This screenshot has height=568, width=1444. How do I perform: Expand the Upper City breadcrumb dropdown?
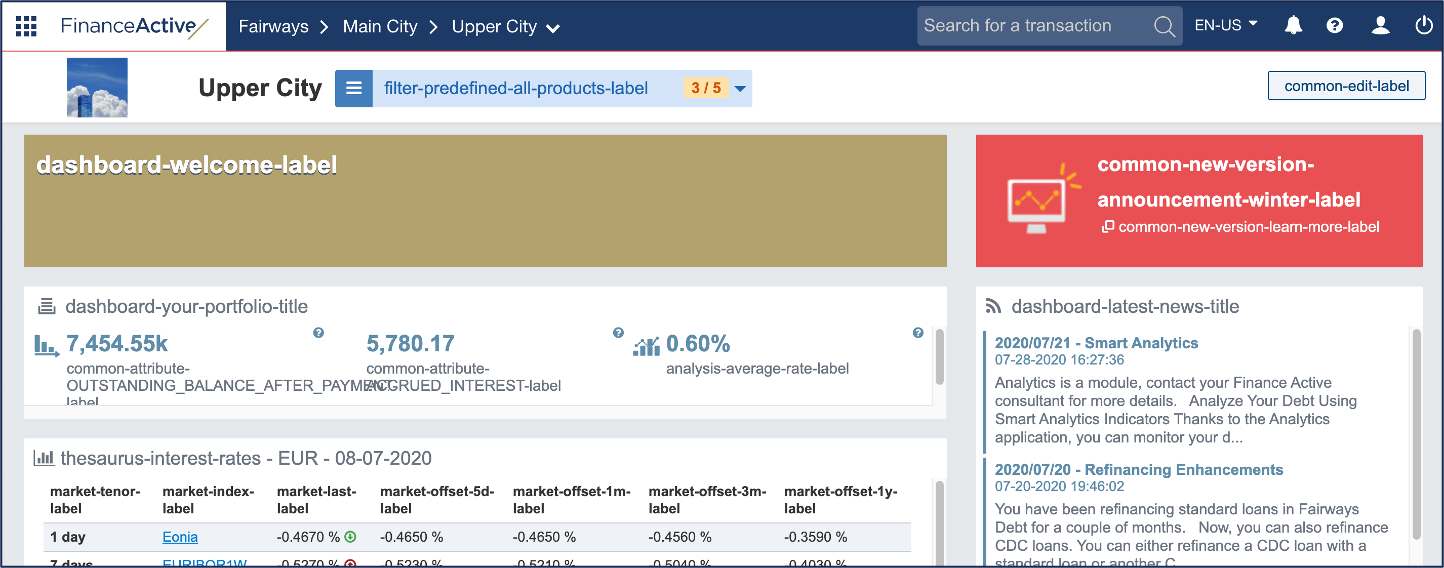(x=552, y=29)
